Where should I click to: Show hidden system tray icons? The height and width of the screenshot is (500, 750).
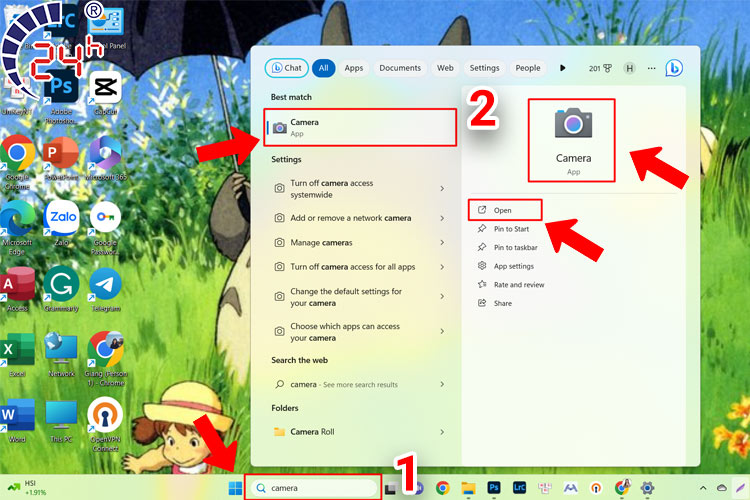pos(703,488)
